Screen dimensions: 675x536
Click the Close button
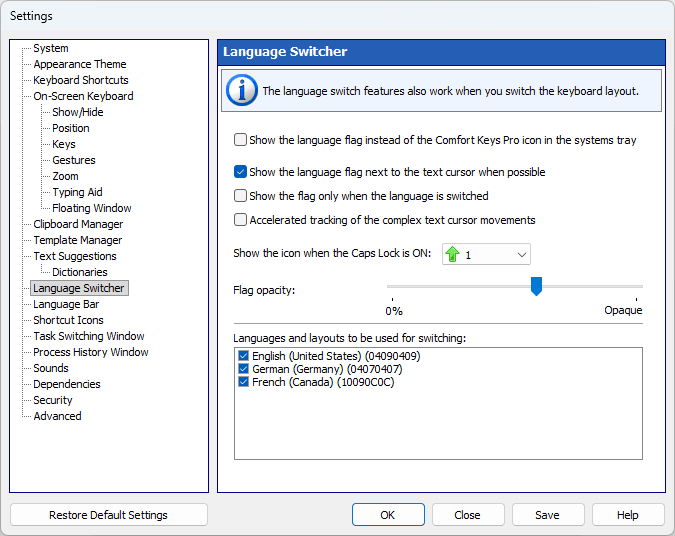click(x=468, y=515)
